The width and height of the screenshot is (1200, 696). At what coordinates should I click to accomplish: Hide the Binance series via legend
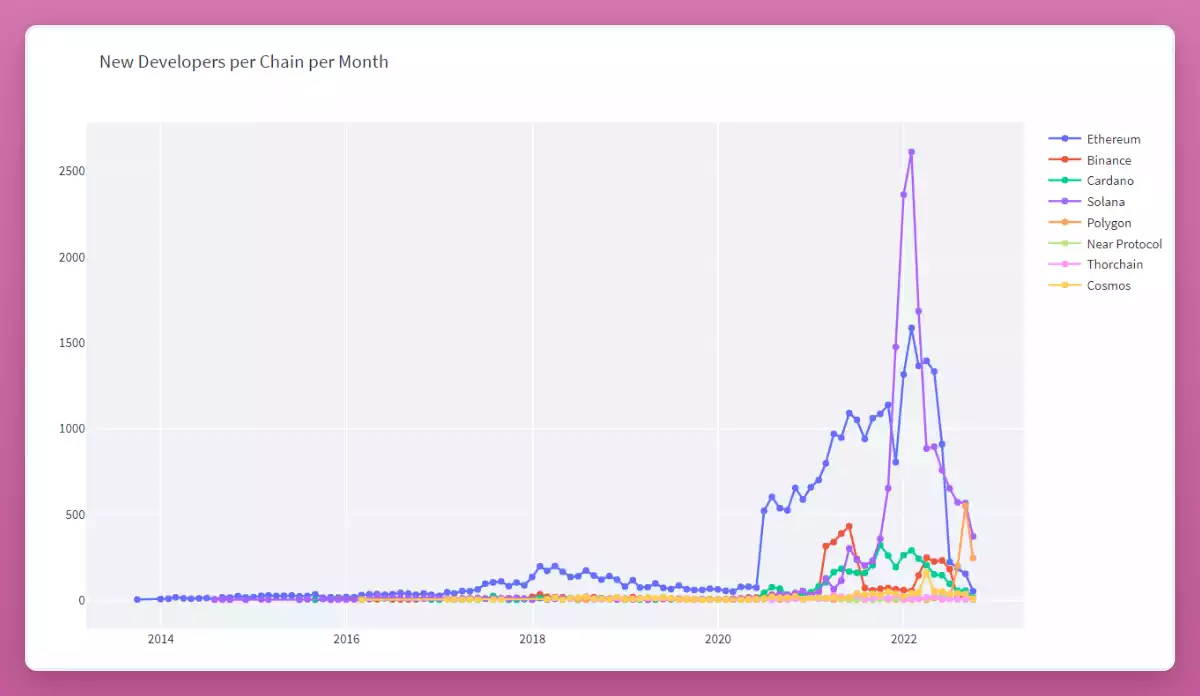click(1108, 160)
